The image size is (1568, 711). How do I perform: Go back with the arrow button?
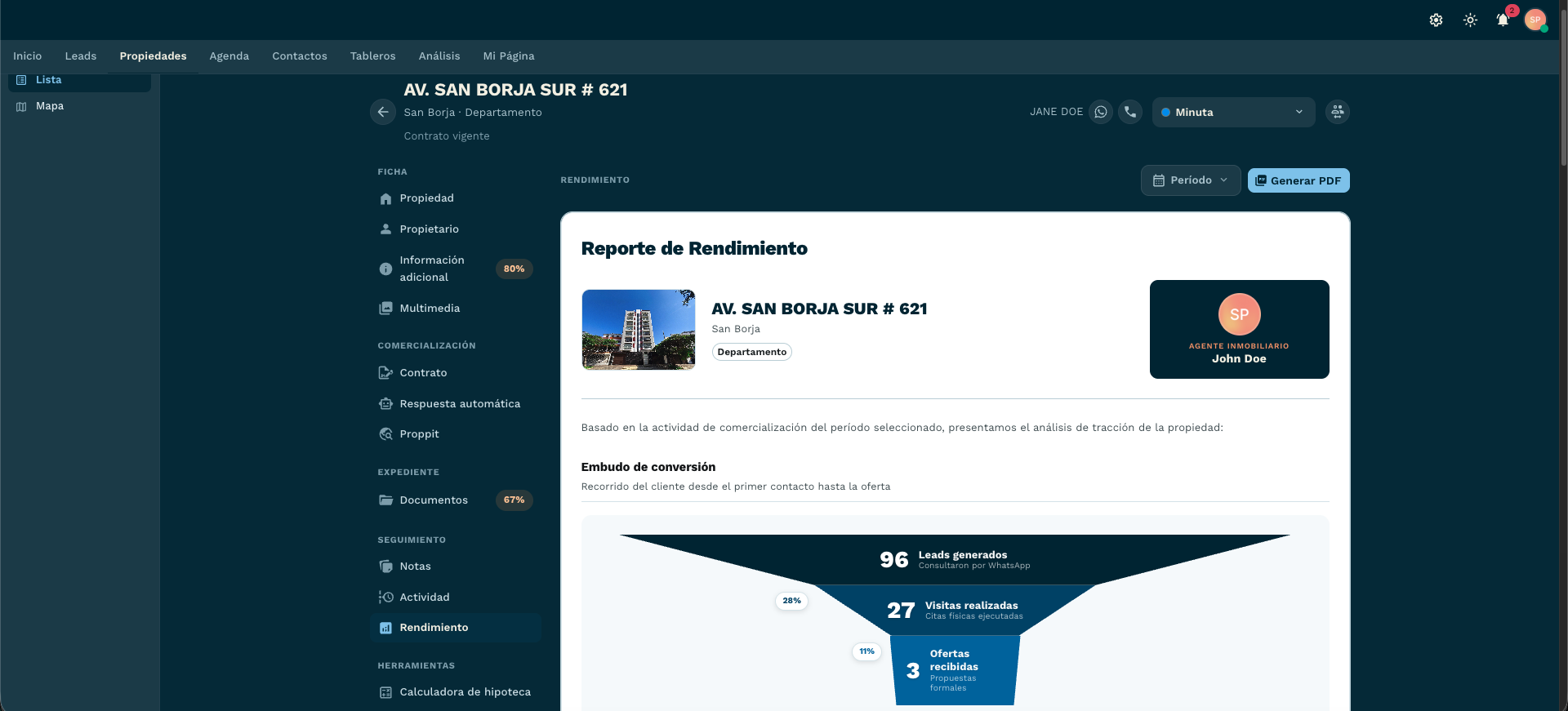pos(383,112)
